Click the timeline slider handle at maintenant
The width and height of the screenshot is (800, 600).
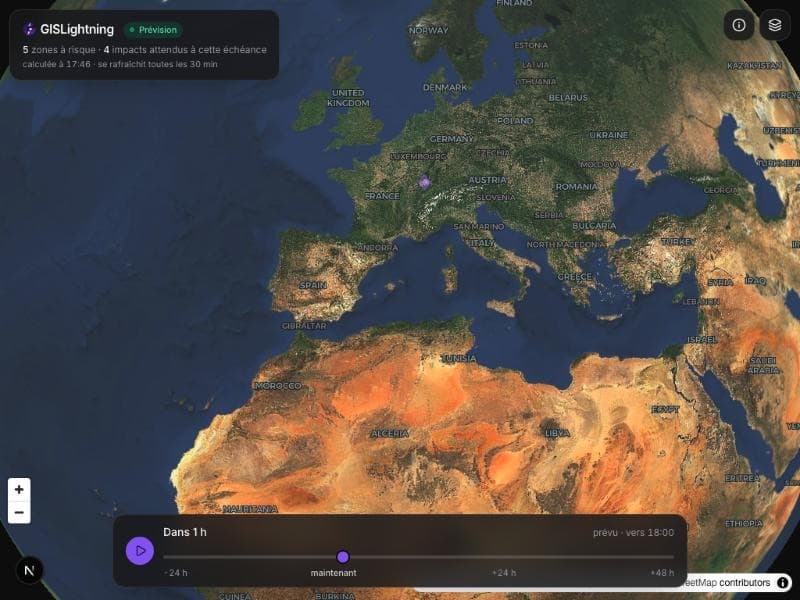pyautogui.click(x=343, y=557)
